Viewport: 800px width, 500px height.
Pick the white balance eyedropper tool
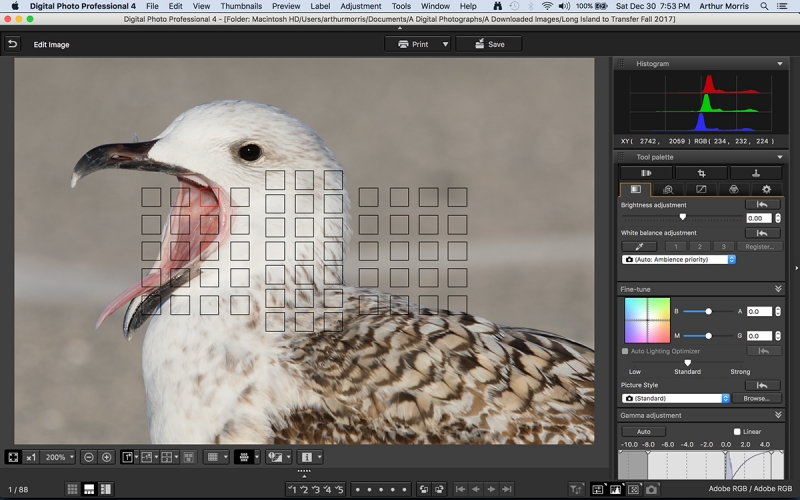click(639, 246)
